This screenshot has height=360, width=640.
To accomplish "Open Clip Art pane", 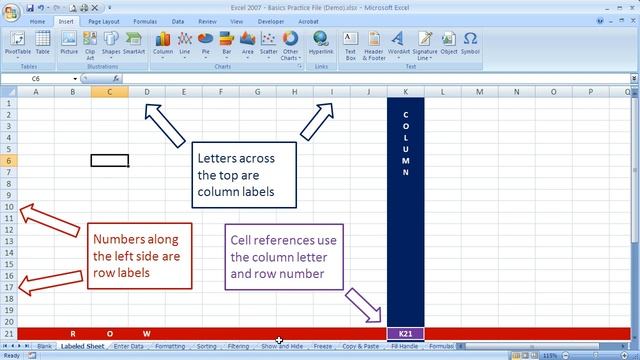I will (90, 46).
